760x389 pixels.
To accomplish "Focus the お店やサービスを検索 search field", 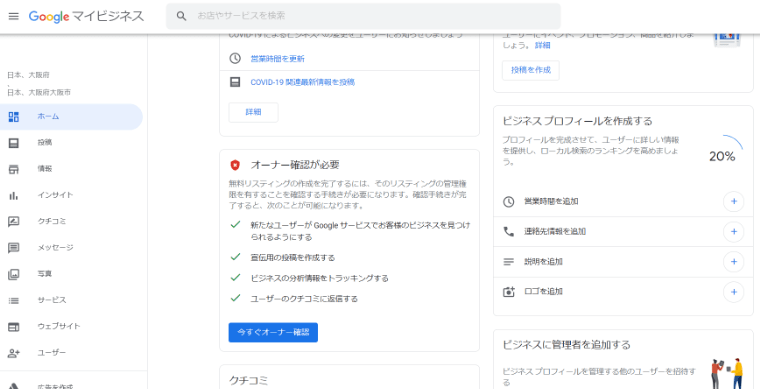I will [363, 16].
